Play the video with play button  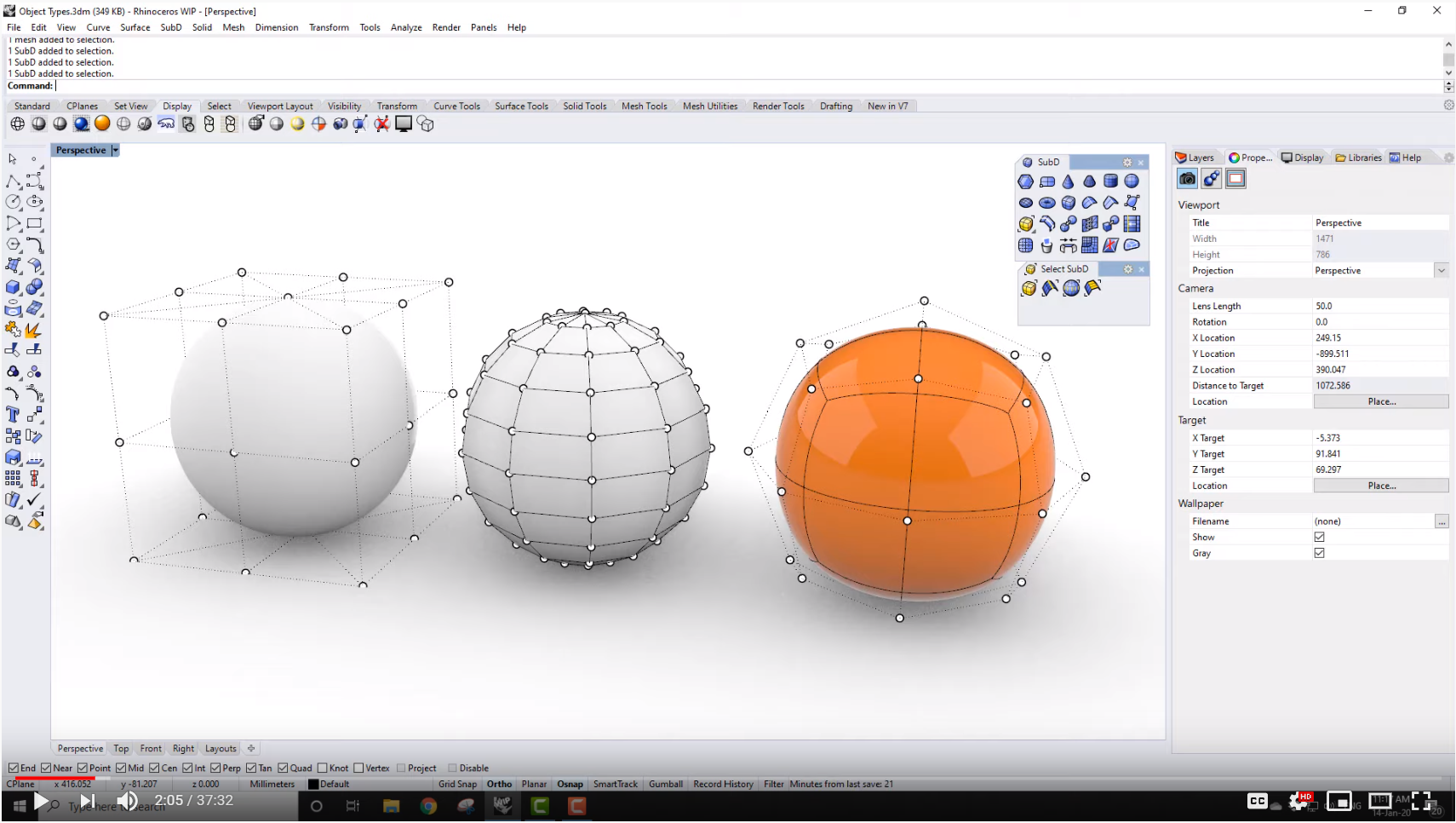(41, 801)
